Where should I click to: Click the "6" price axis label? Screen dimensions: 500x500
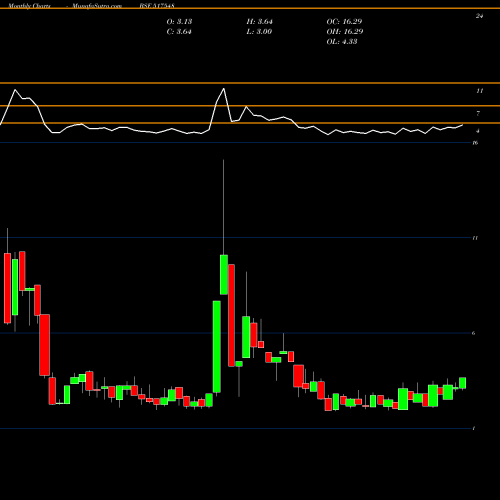coord(473,333)
